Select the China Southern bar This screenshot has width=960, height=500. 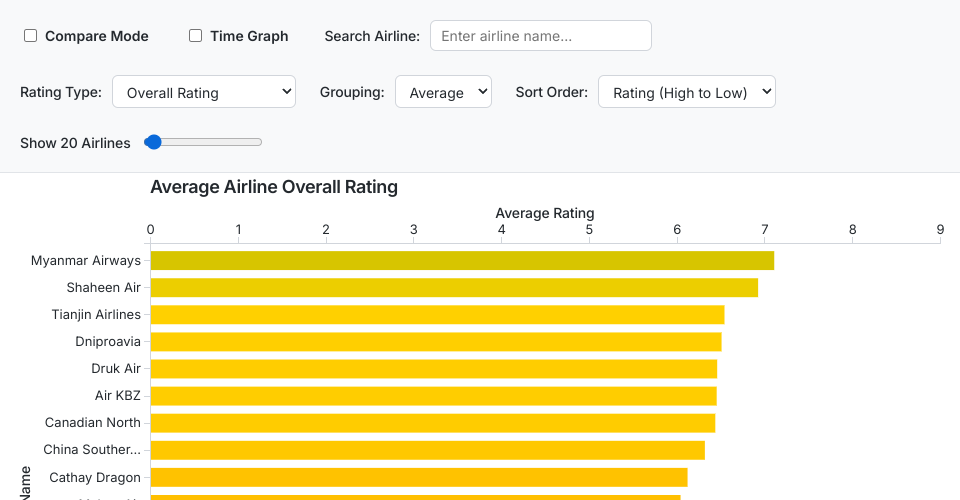[x=427, y=449]
